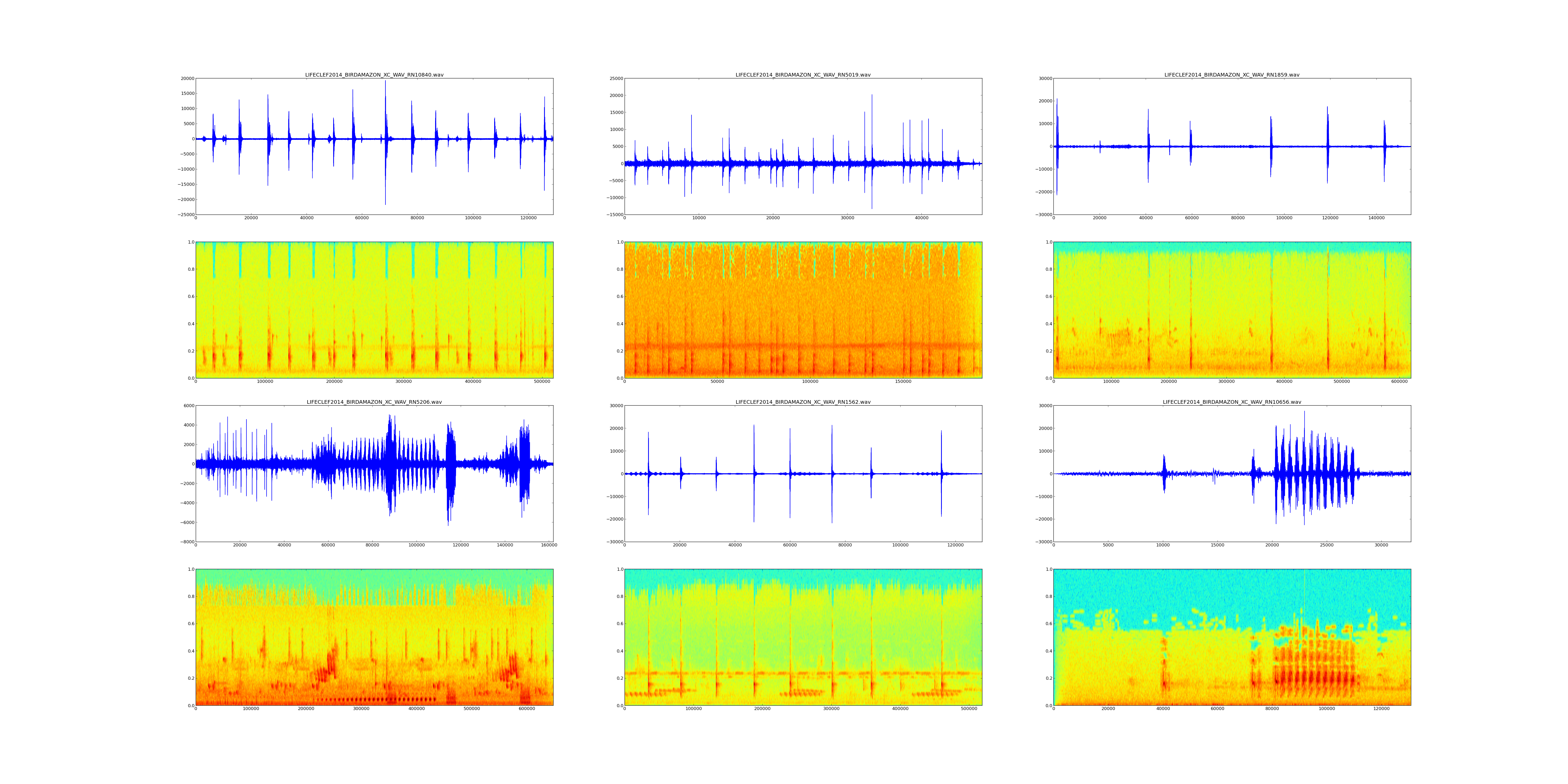The width and height of the screenshot is (1568, 784).
Task: Click the RN1859.wav plot title
Action: coord(1231,75)
